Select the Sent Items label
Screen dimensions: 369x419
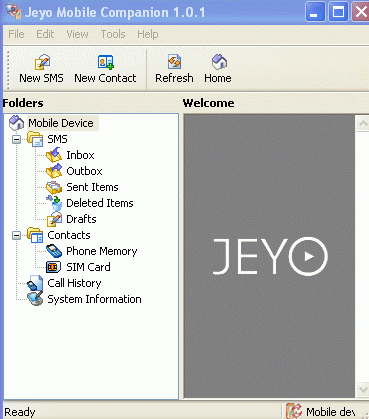[92, 187]
